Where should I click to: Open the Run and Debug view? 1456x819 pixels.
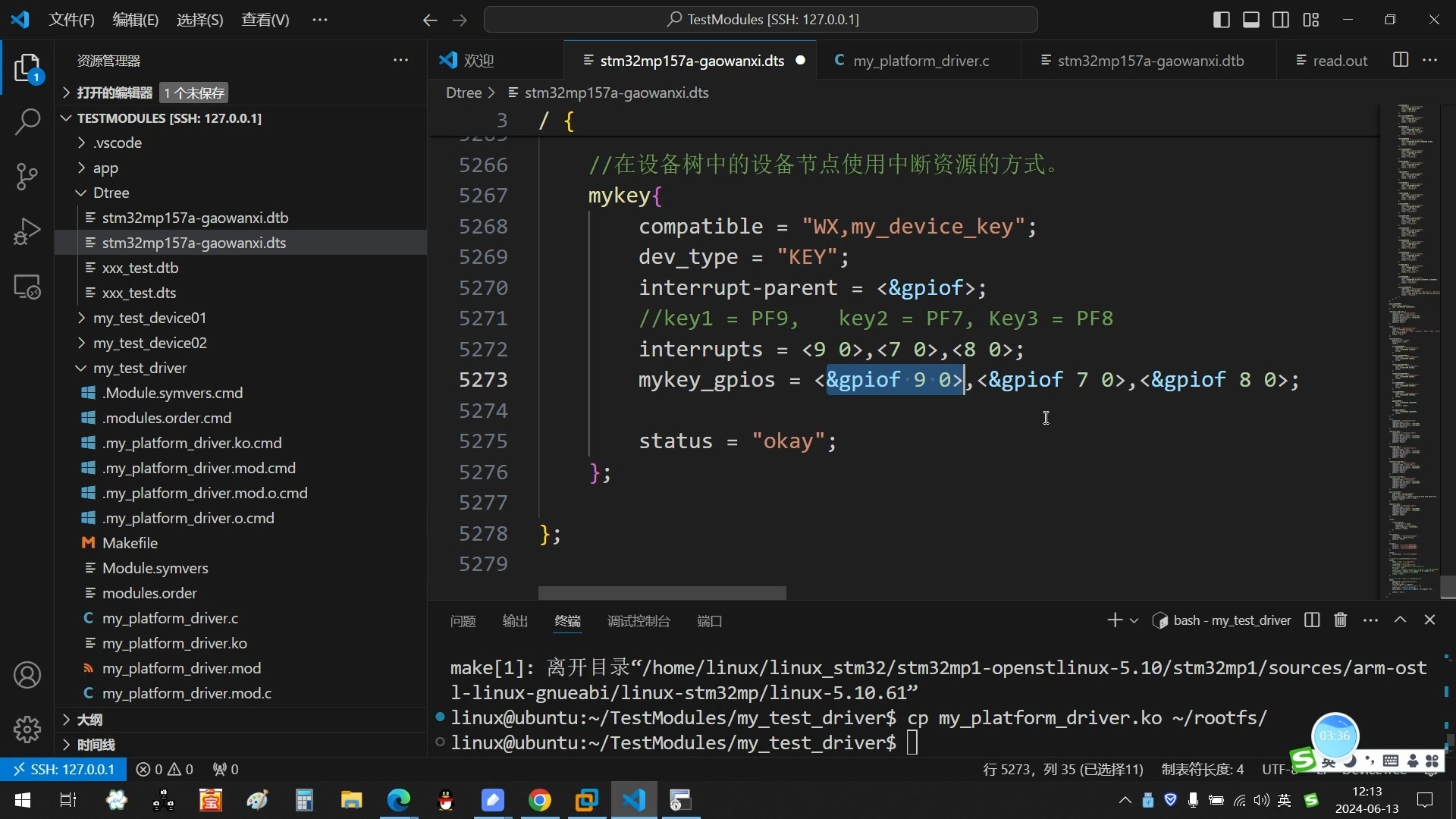pyautogui.click(x=27, y=232)
